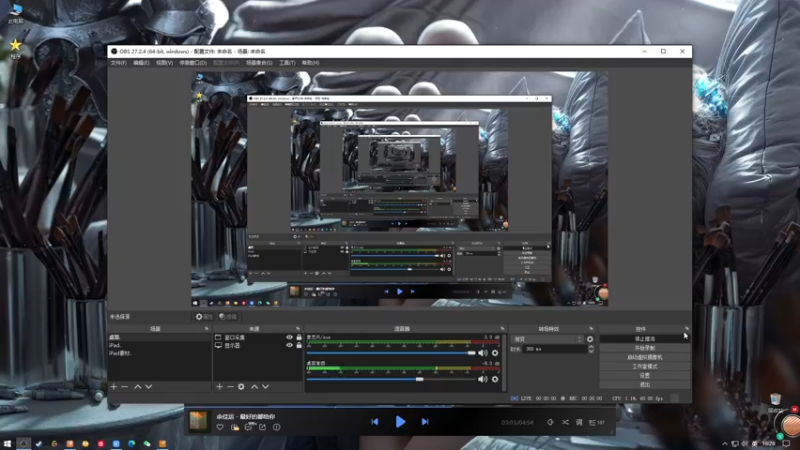The image size is (800, 450).
Task: Undock the 场景 scenes panel
Action: point(207,329)
